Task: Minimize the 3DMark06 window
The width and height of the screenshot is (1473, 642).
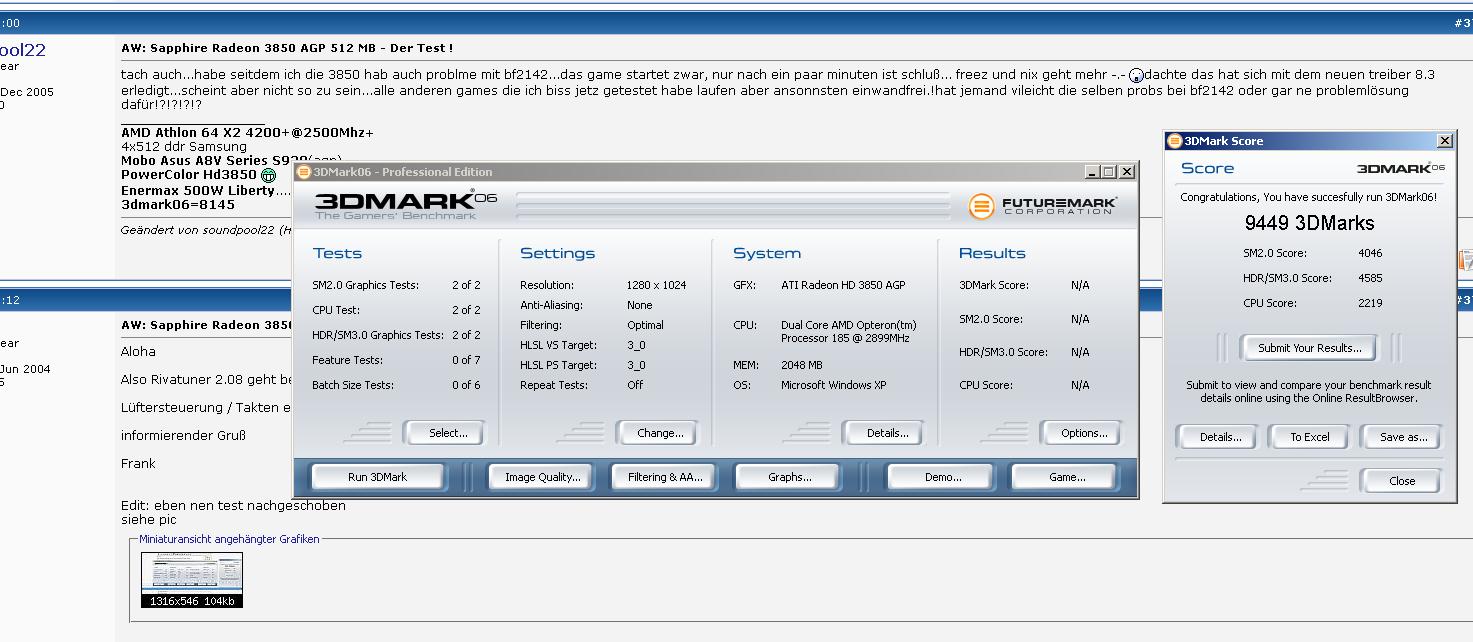Action: (x=1091, y=172)
